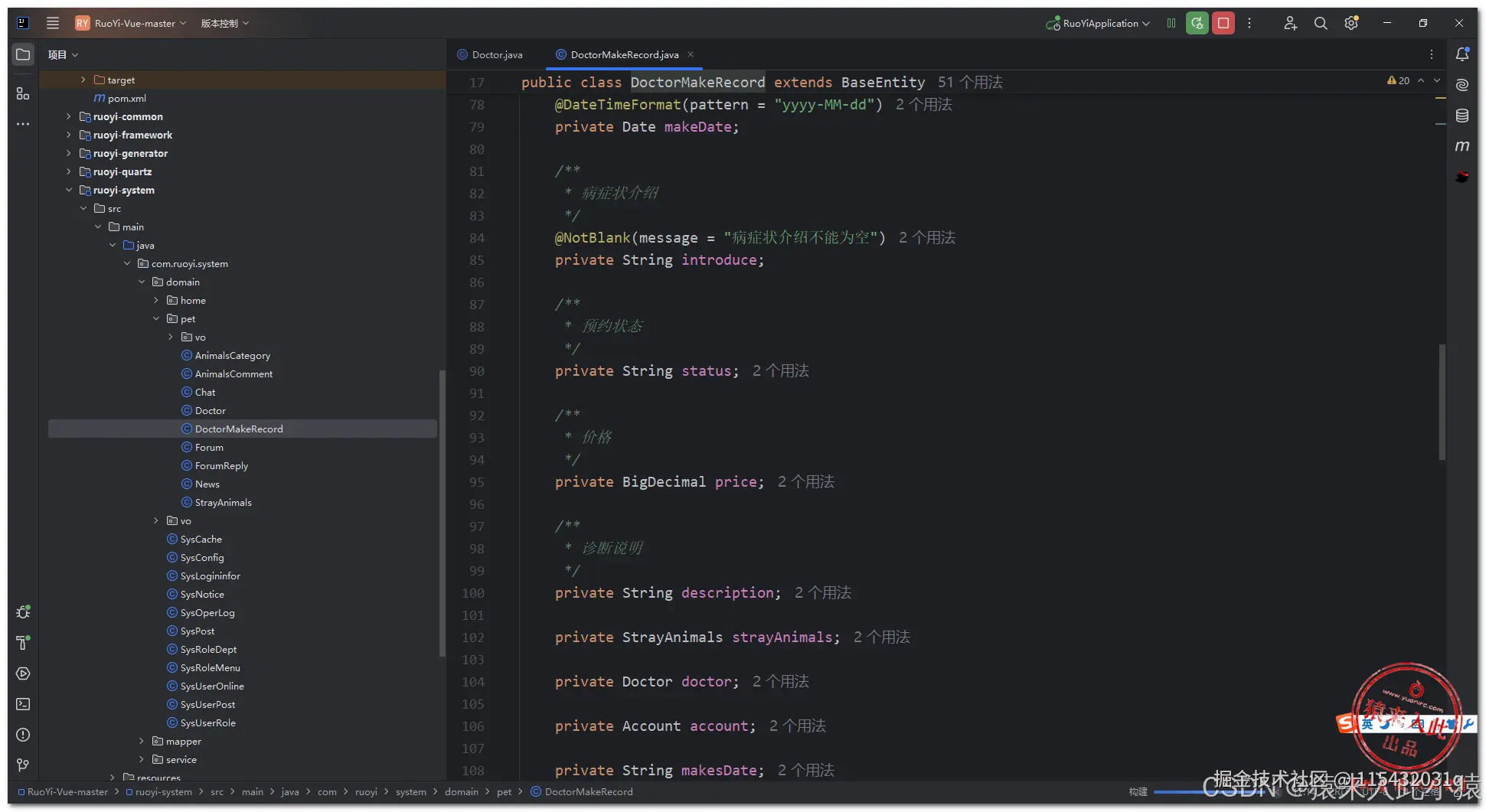1486x812 pixels.
Task: Click the editor vertical scrollbar thumb
Action: (x=1442, y=402)
